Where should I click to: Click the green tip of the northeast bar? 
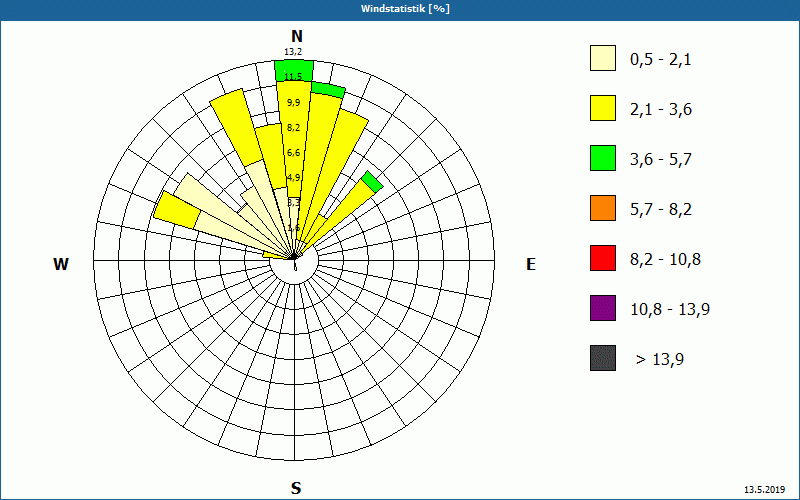(x=372, y=182)
